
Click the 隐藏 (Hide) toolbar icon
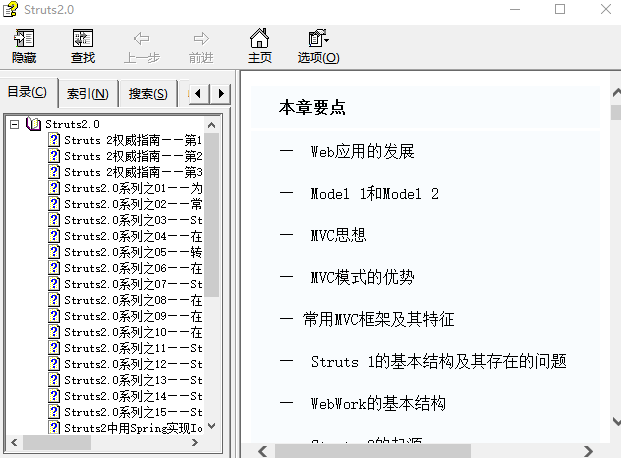tap(23, 39)
